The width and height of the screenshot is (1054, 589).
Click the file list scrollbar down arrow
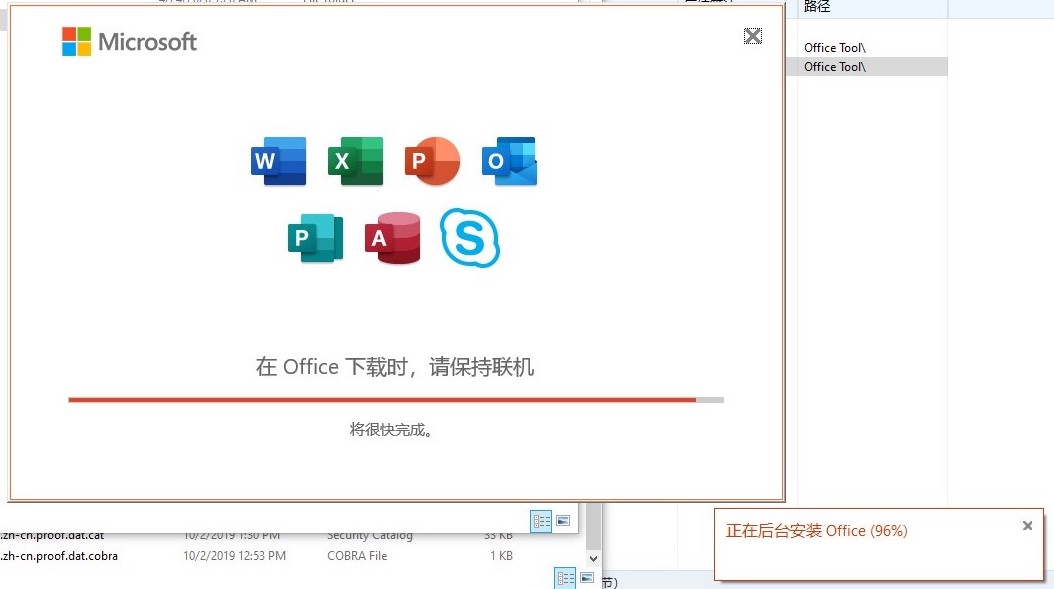click(x=594, y=558)
